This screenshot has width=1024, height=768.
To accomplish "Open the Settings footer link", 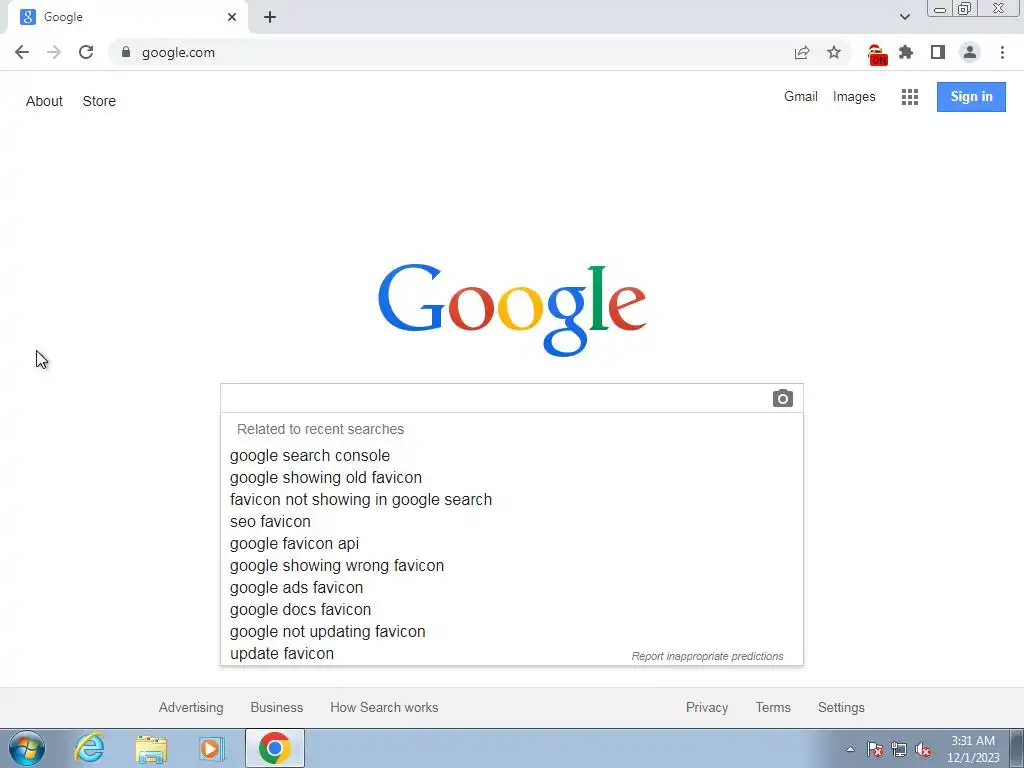I will [841, 707].
